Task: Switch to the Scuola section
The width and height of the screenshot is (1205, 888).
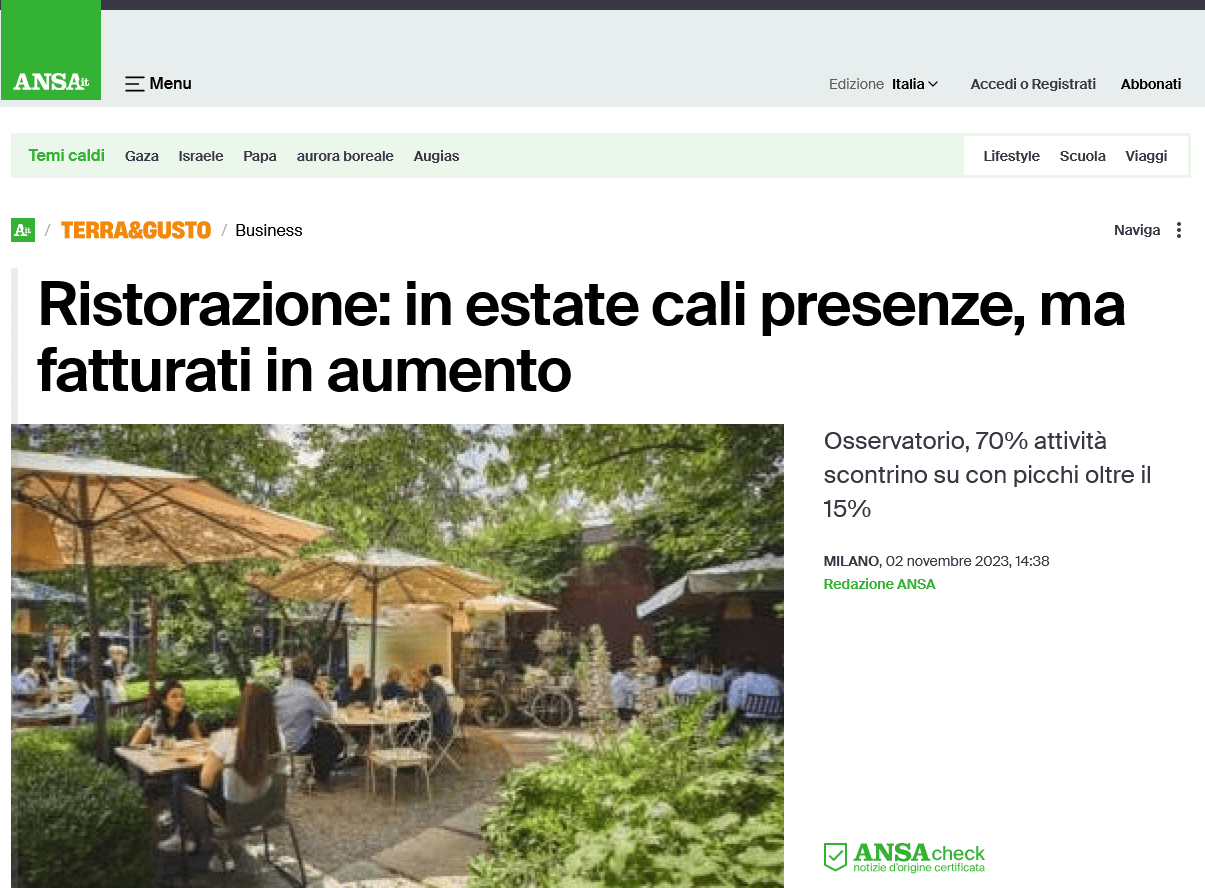Action: (1083, 156)
